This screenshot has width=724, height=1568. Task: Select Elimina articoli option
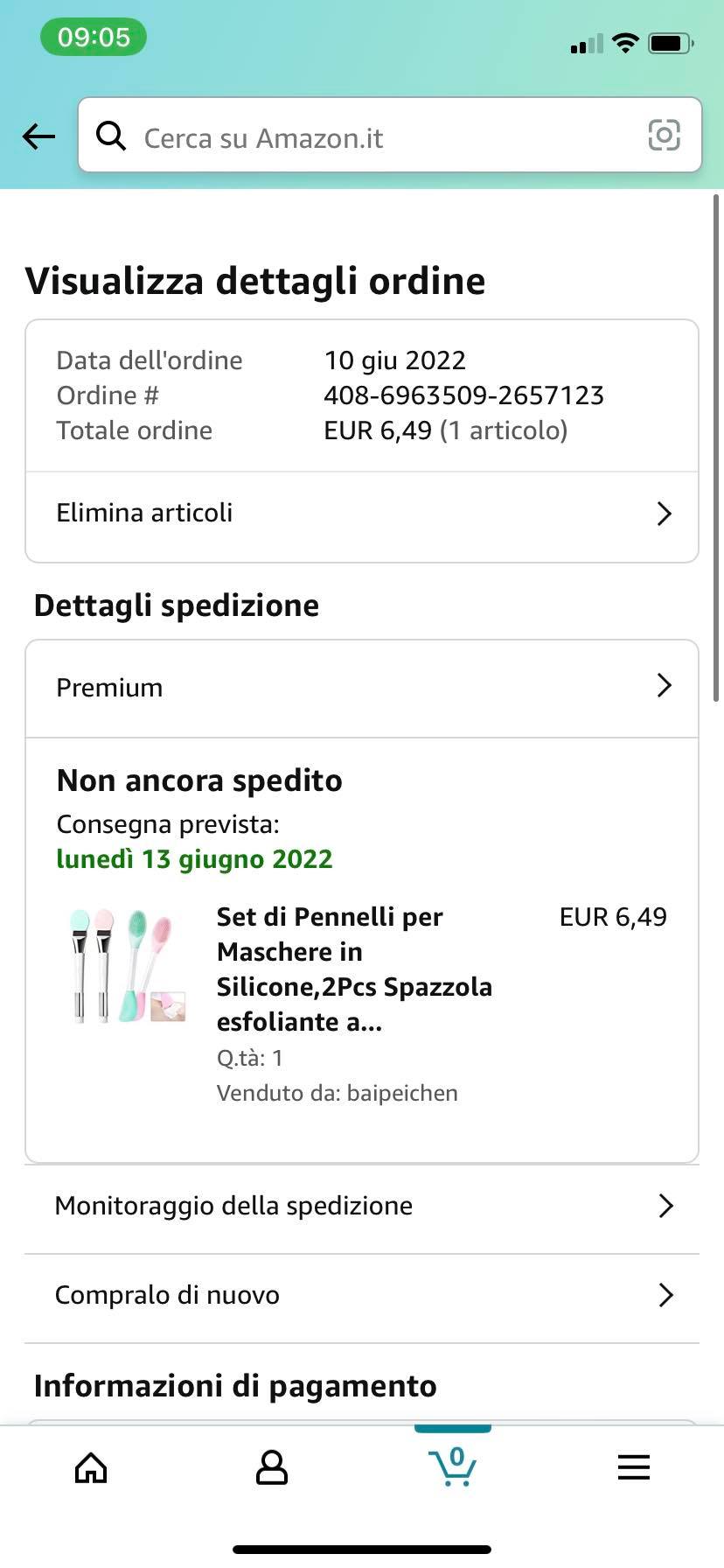(145, 513)
